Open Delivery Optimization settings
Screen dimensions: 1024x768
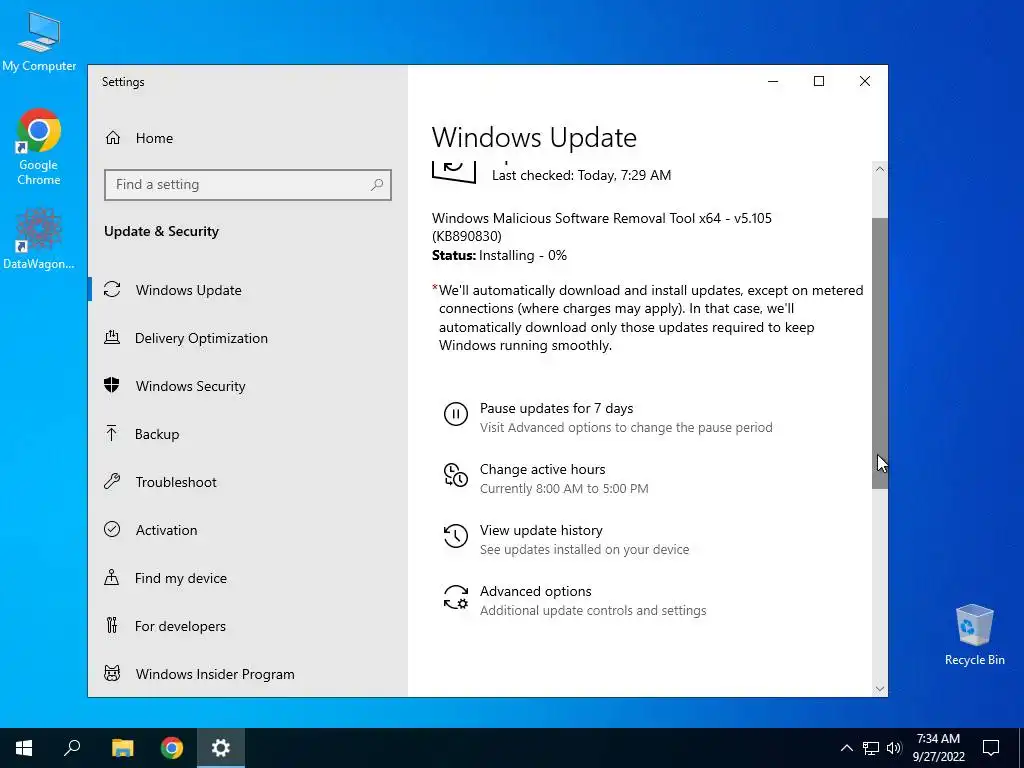[x=248, y=338]
